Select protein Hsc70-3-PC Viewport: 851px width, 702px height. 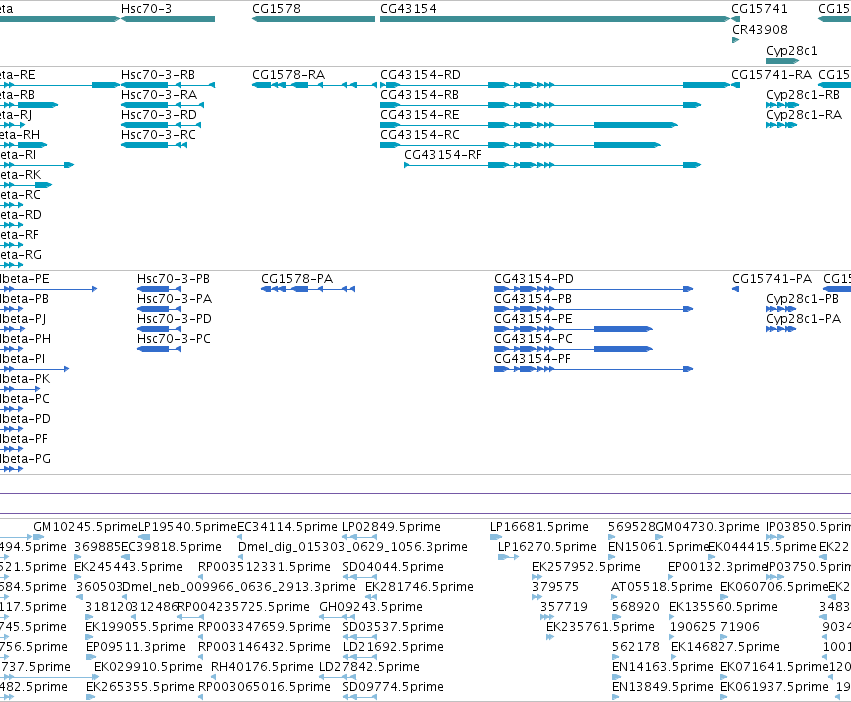[158, 349]
